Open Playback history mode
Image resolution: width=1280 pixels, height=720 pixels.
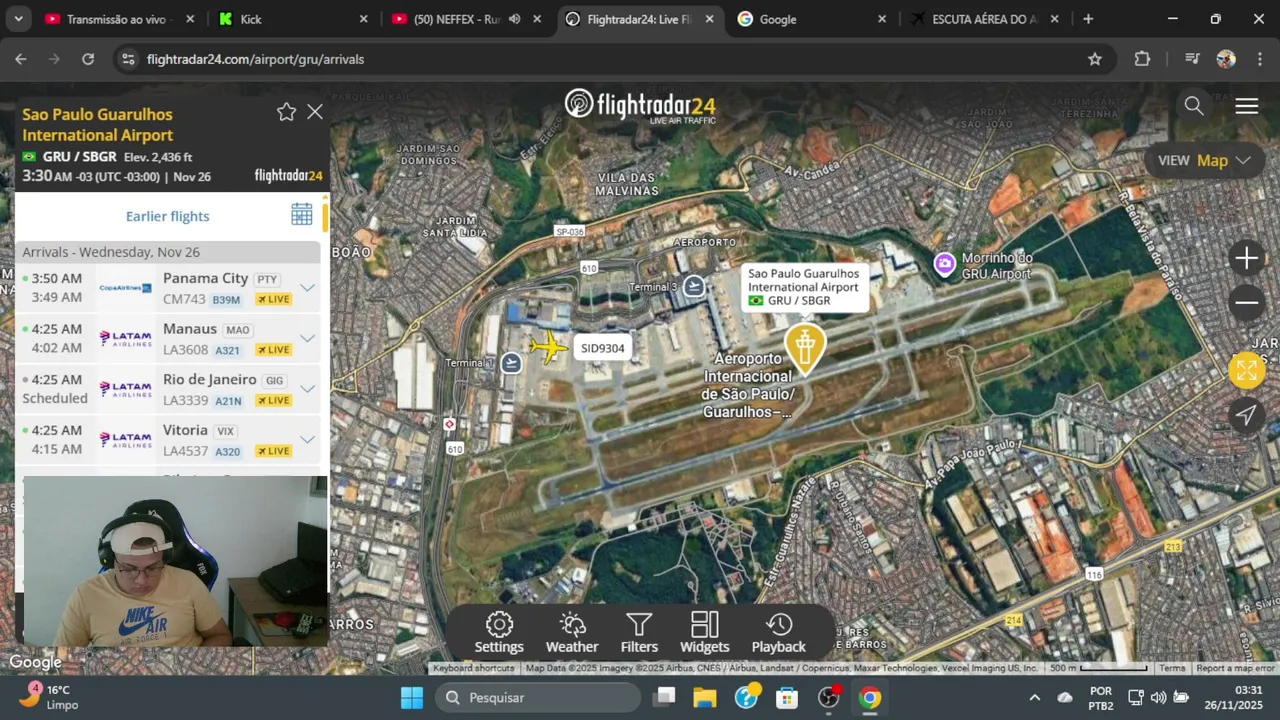tap(778, 633)
